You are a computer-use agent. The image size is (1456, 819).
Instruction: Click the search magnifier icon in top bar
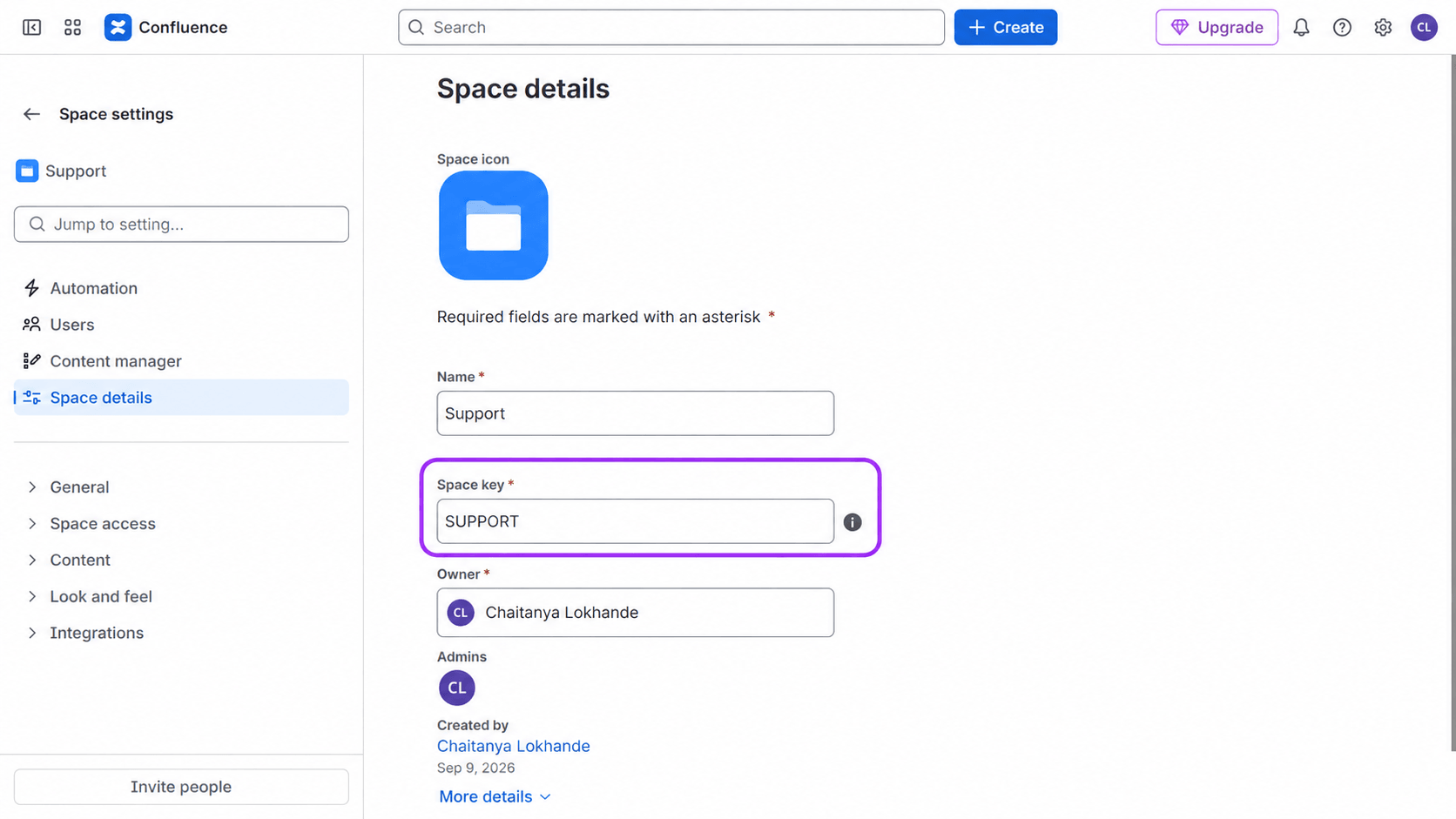point(416,27)
